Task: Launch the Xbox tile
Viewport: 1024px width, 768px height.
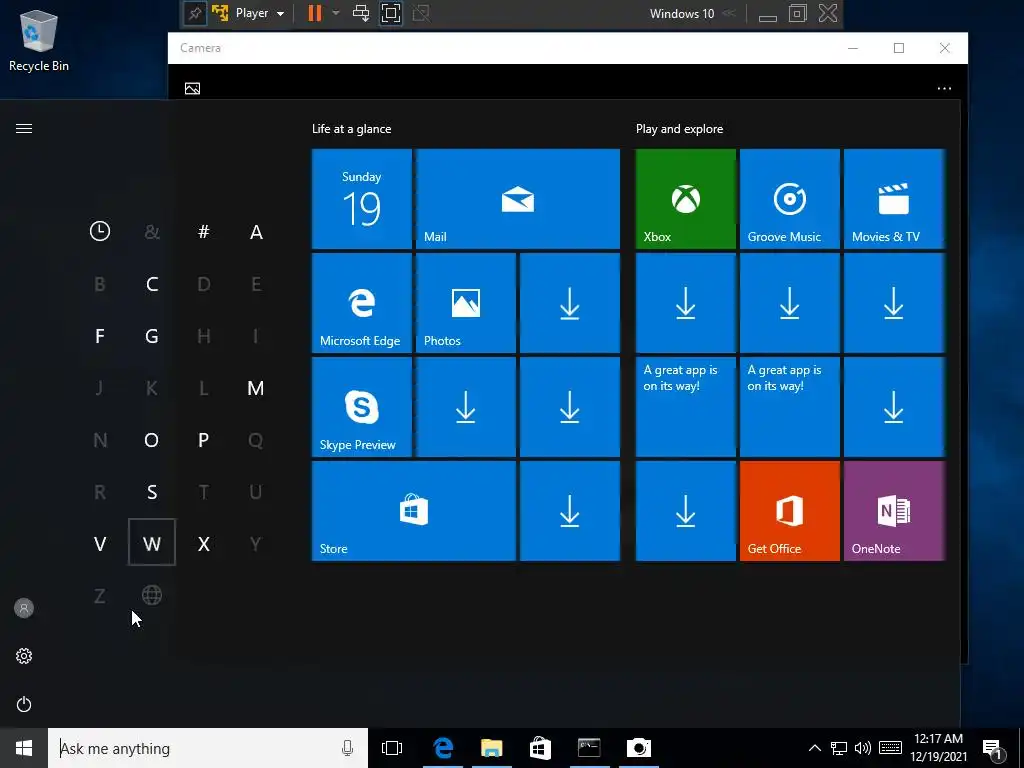Action: [686, 199]
